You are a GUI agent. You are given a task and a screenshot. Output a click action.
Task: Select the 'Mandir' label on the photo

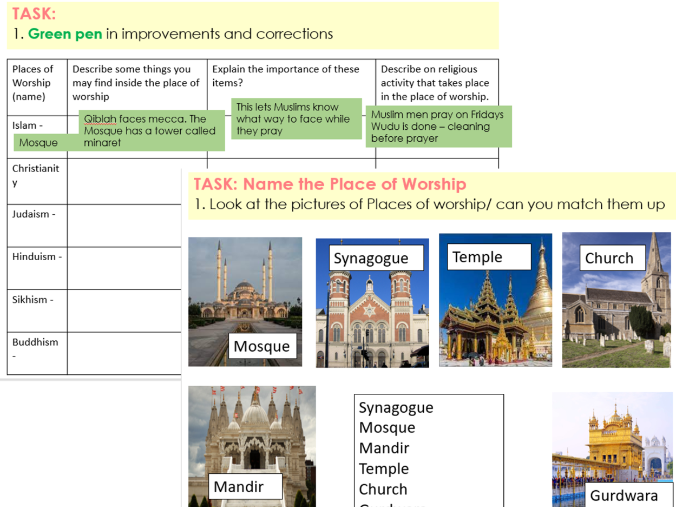point(245,486)
